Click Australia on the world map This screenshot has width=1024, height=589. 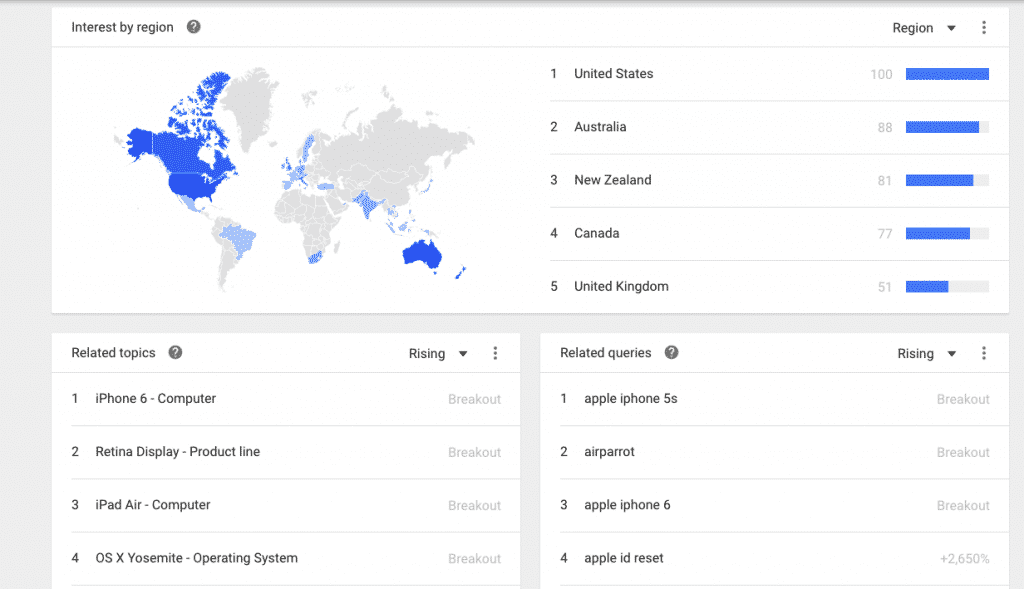pyautogui.click(x=423, y=255)
